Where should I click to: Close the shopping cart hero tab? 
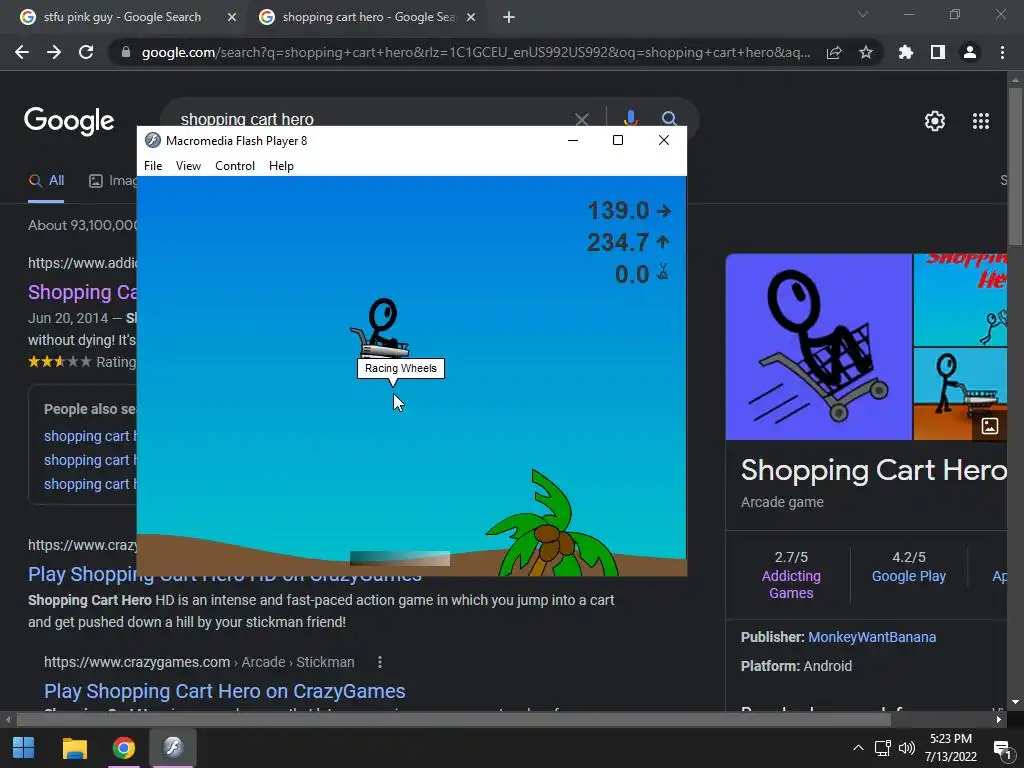tap(471, 18)
